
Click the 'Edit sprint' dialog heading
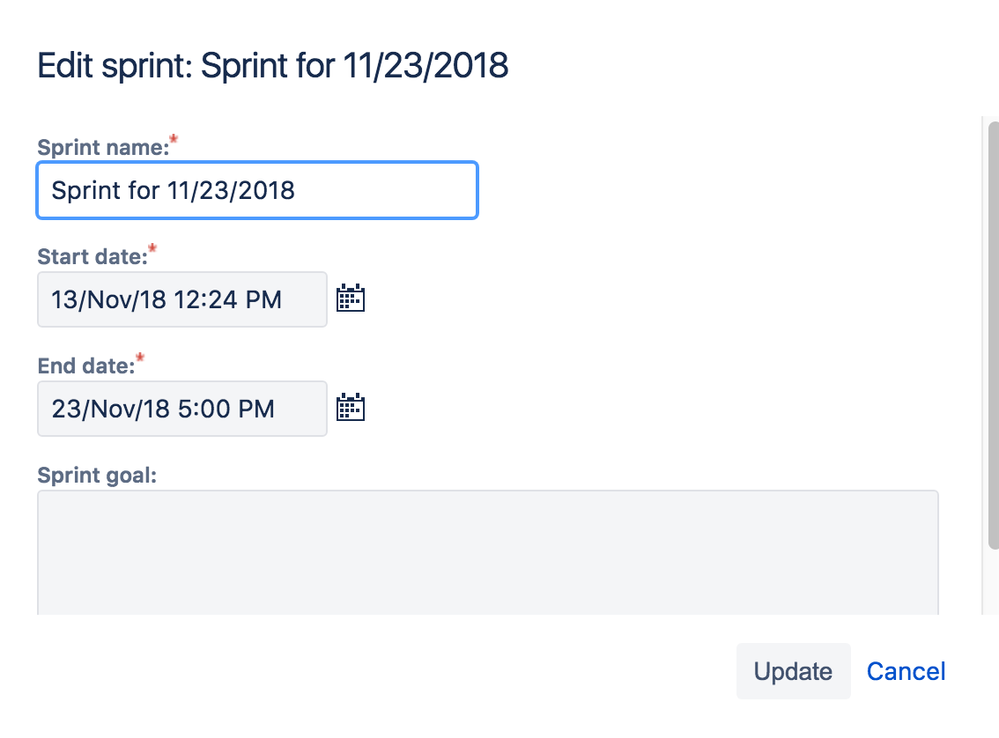click(x=273, y=66)
